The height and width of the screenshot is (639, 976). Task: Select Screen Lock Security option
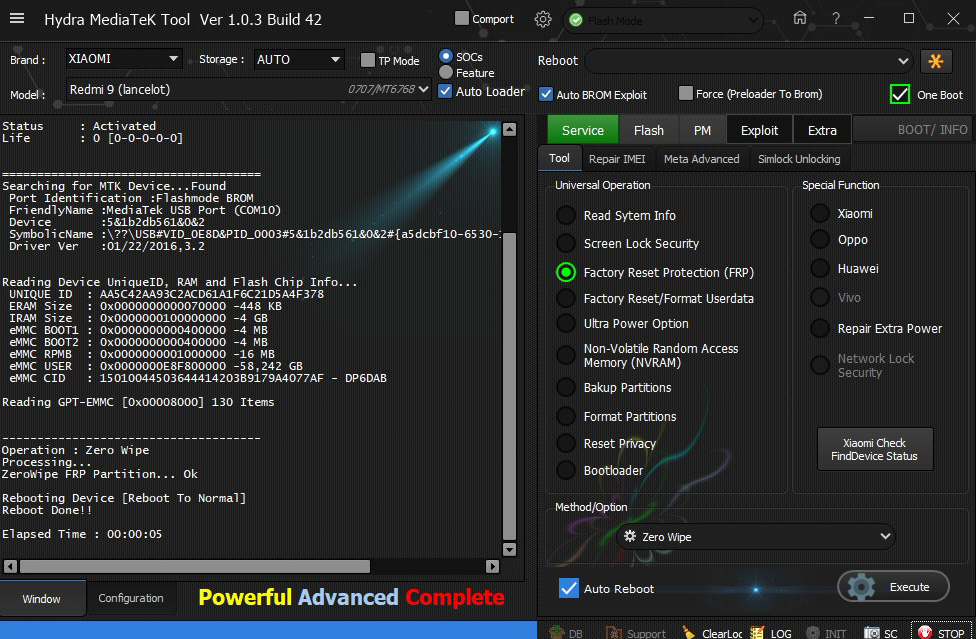(x=566, y=243)
